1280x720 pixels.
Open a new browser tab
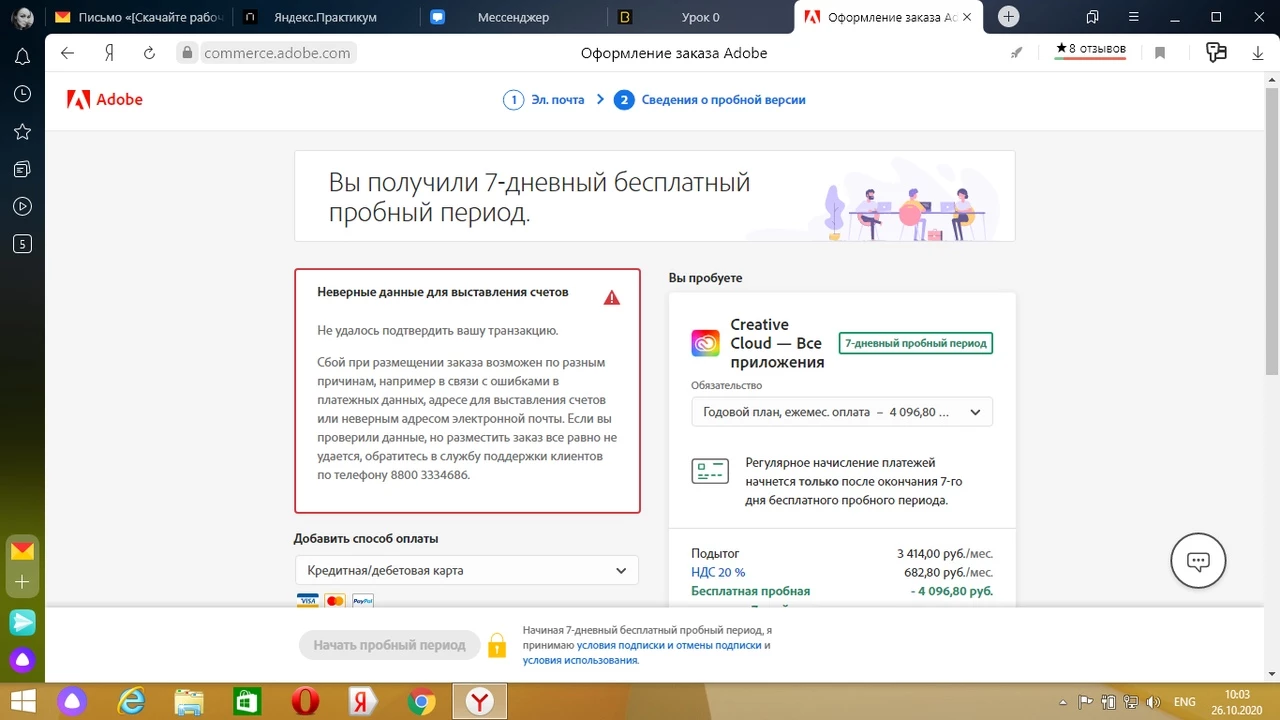[x=1009, y=17]
